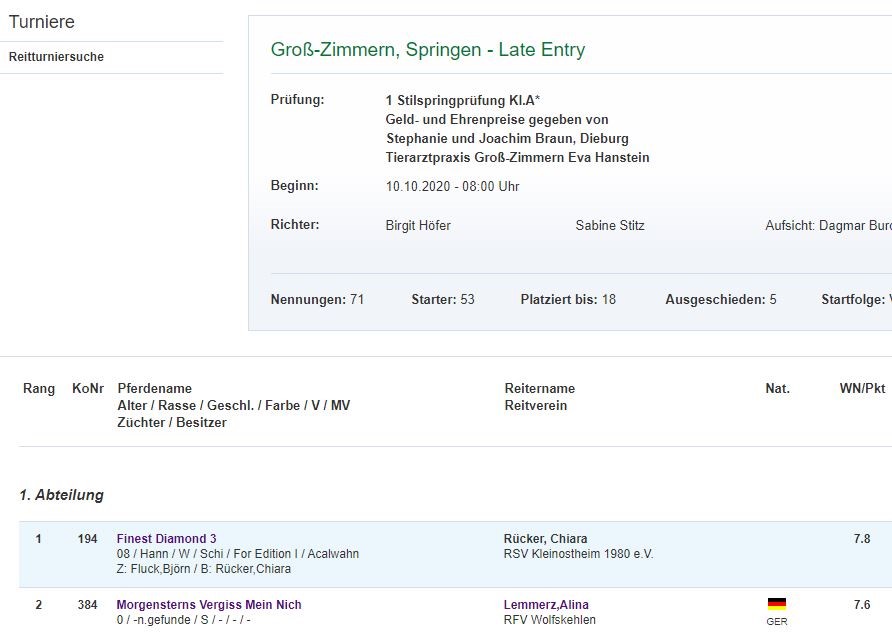The image size is (892, 635).
Task: Click the Reitername column header
Action: [540, 389]
